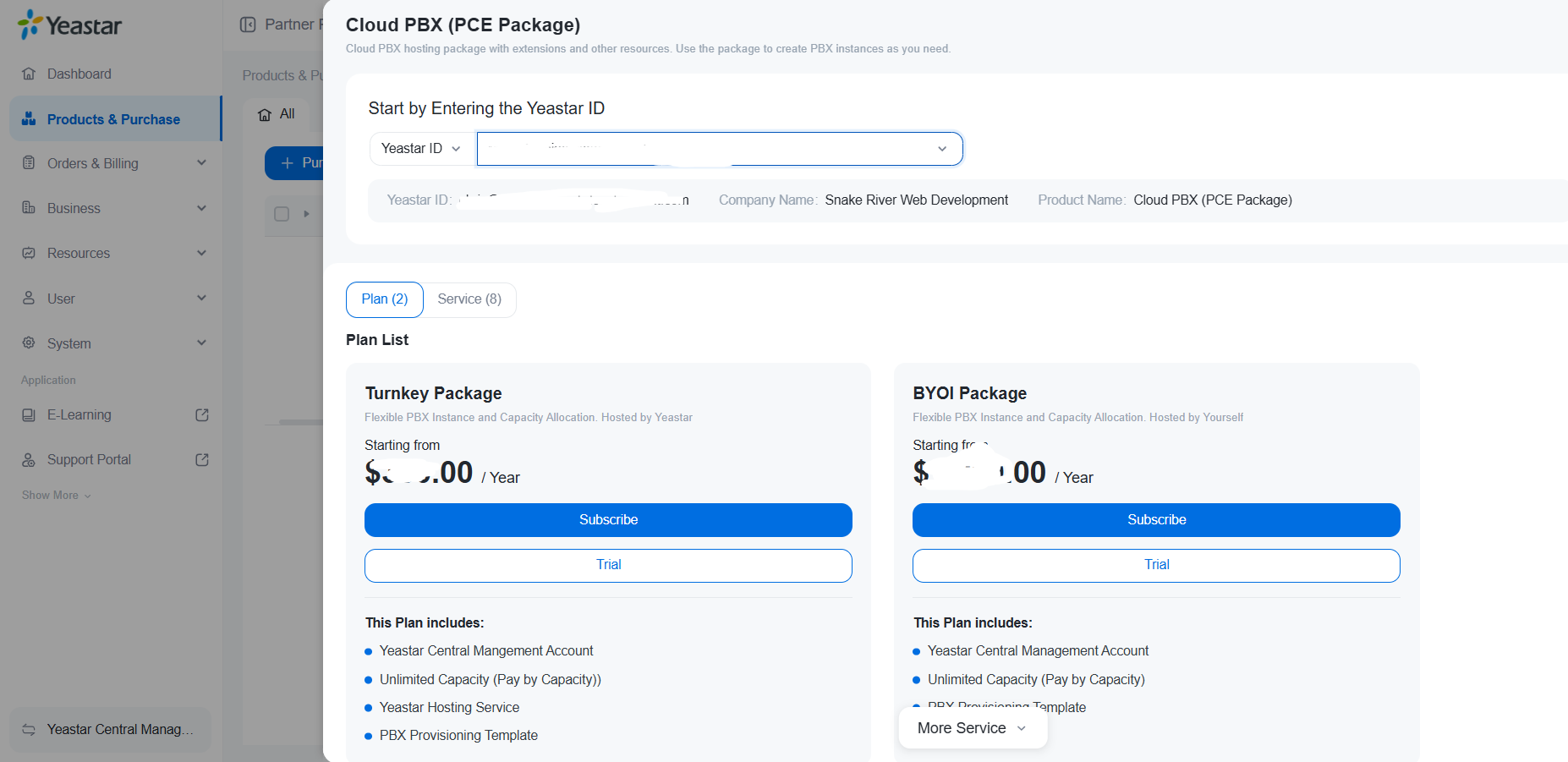Open Products & Purchase menu item

coord(113,119)
